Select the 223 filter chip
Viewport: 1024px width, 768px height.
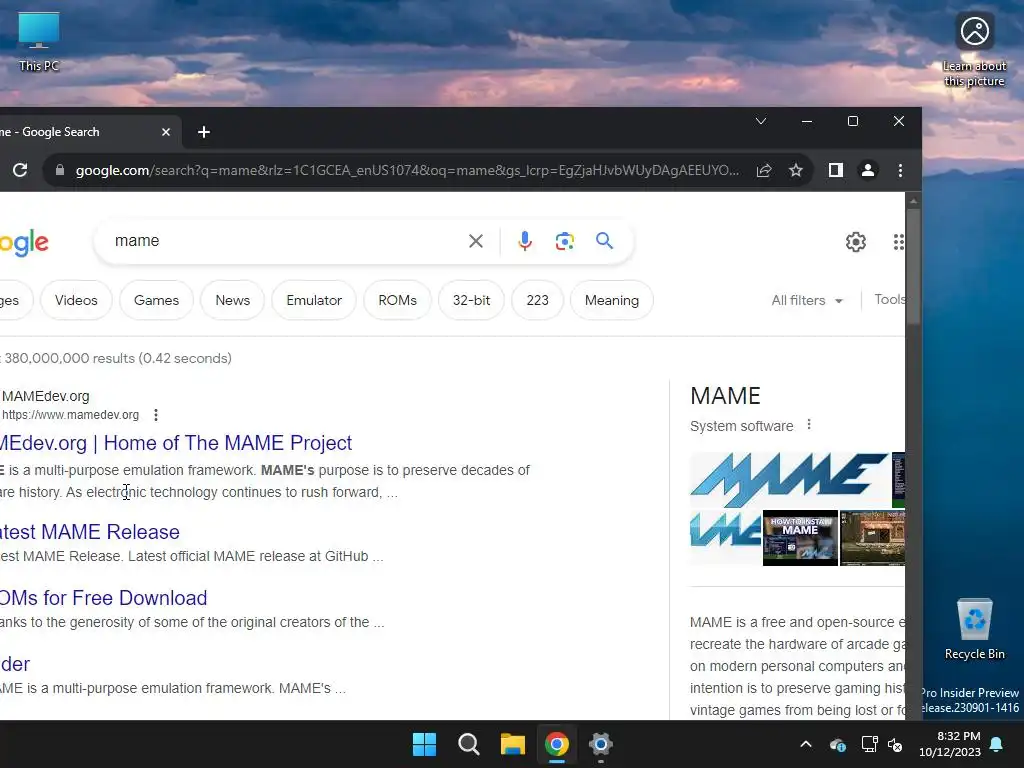click(x=537, y=300)
